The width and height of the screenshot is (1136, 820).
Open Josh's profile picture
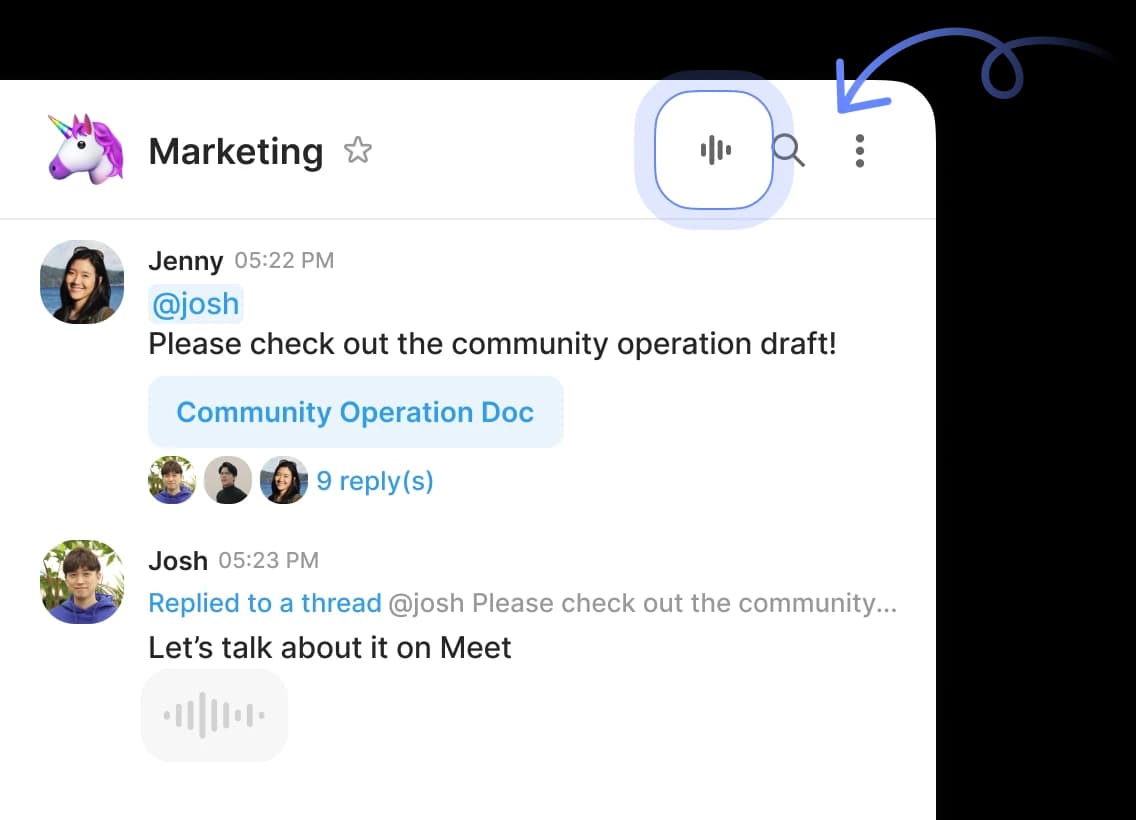click(x=82, y=582)
